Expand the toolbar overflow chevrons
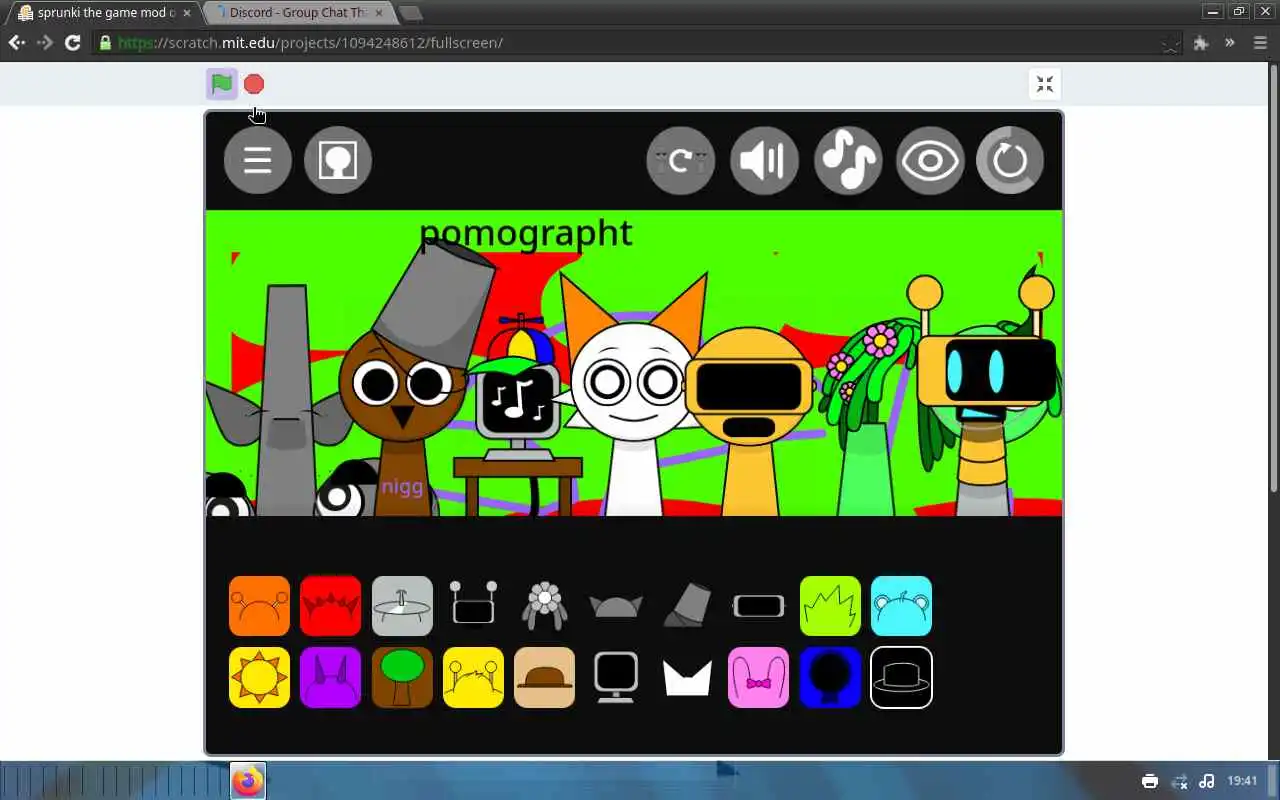This screenshot has height=800, width=1280. (x=1230, y=43)
